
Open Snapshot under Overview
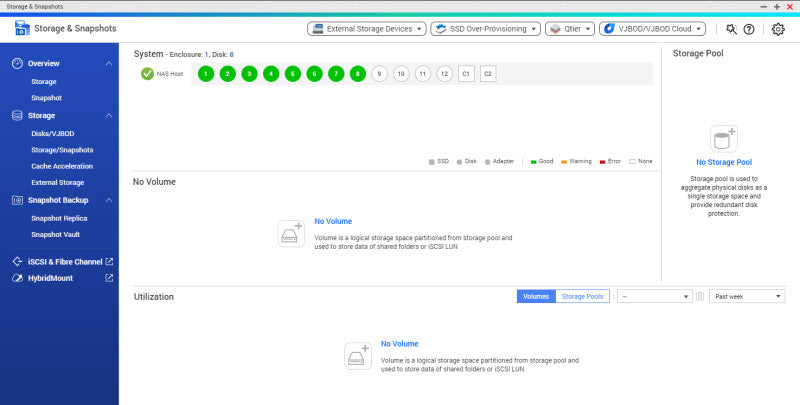[x=46, y=98]
